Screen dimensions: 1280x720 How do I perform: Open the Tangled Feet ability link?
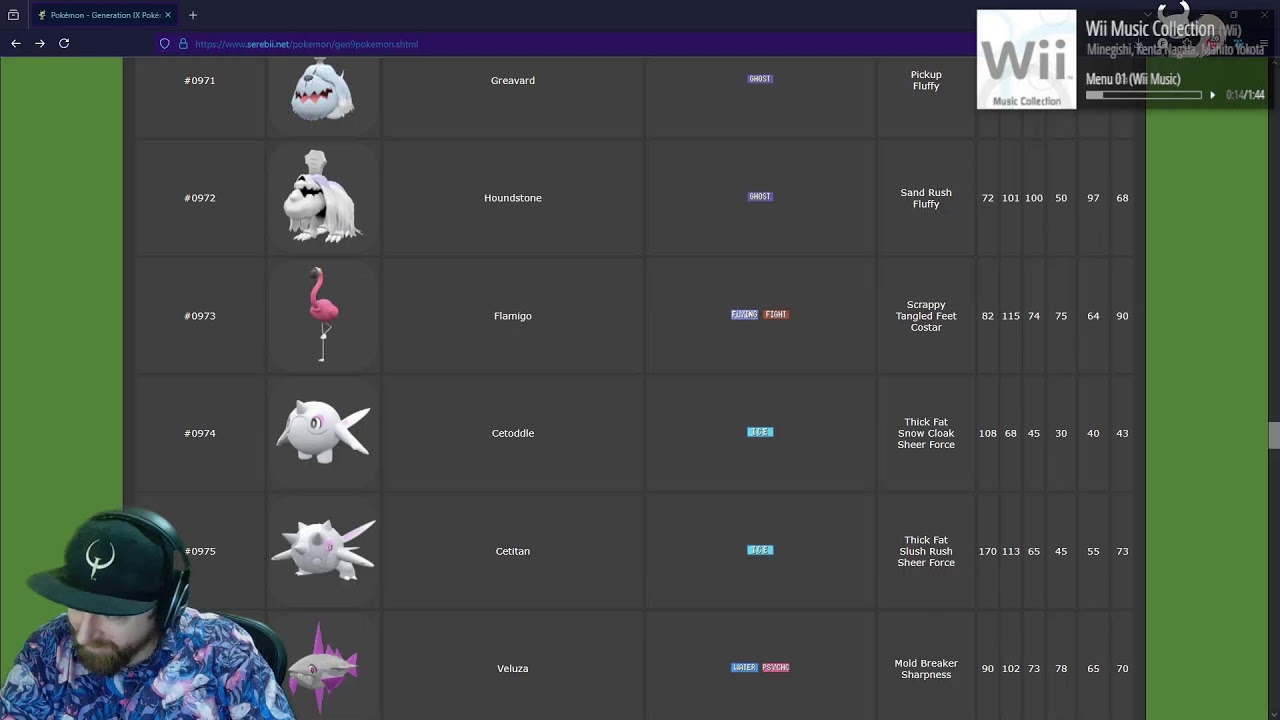coord(926,316)
